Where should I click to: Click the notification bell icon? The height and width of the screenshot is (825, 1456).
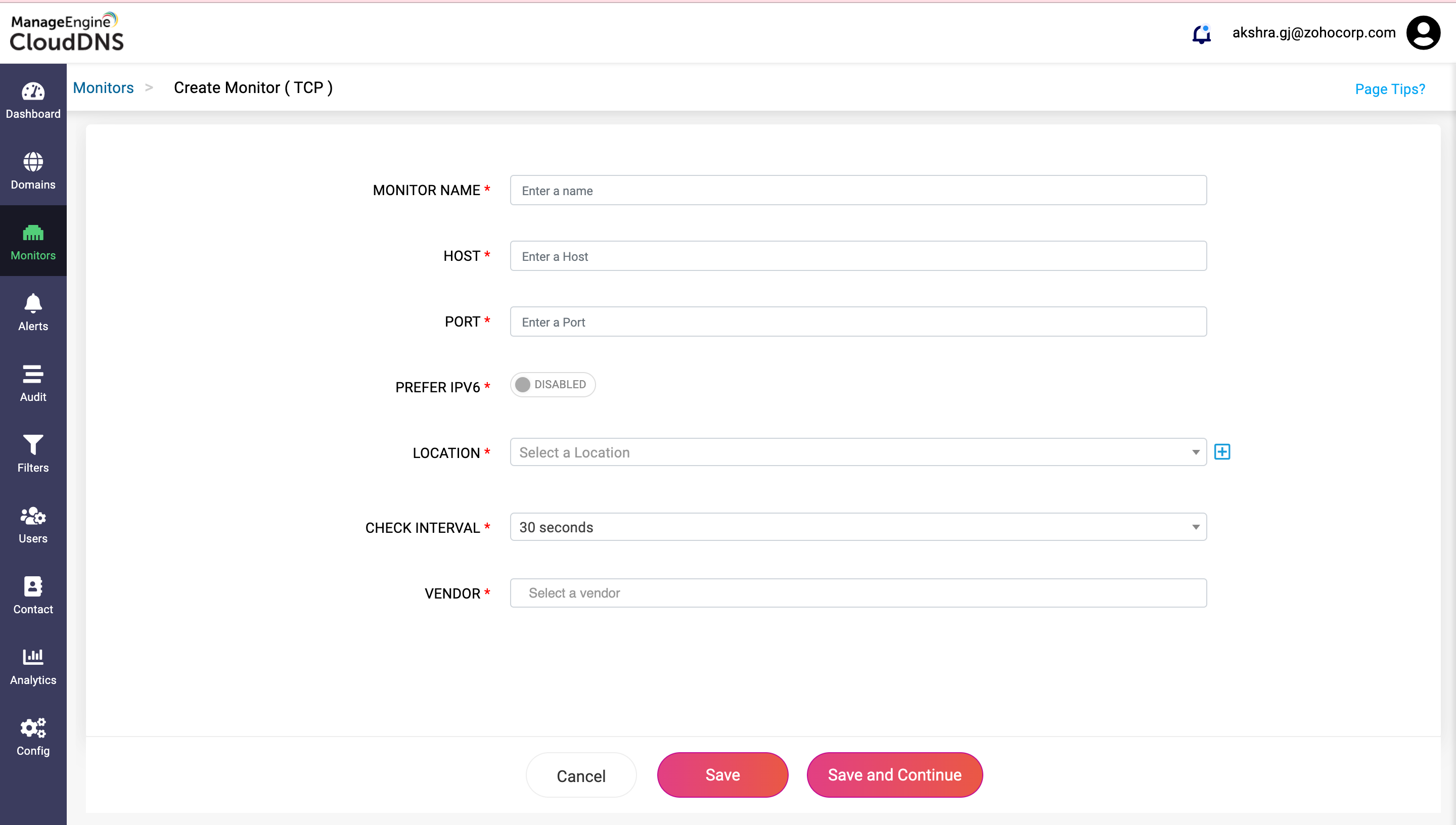click(1201, 34)
